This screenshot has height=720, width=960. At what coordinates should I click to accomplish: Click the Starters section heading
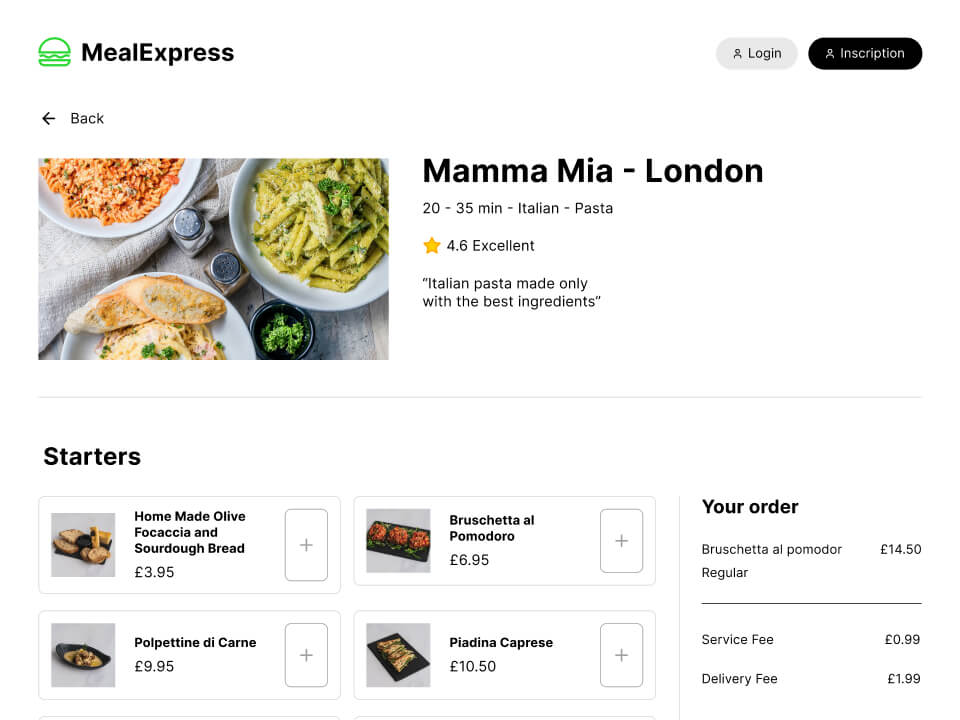point(92,457)
